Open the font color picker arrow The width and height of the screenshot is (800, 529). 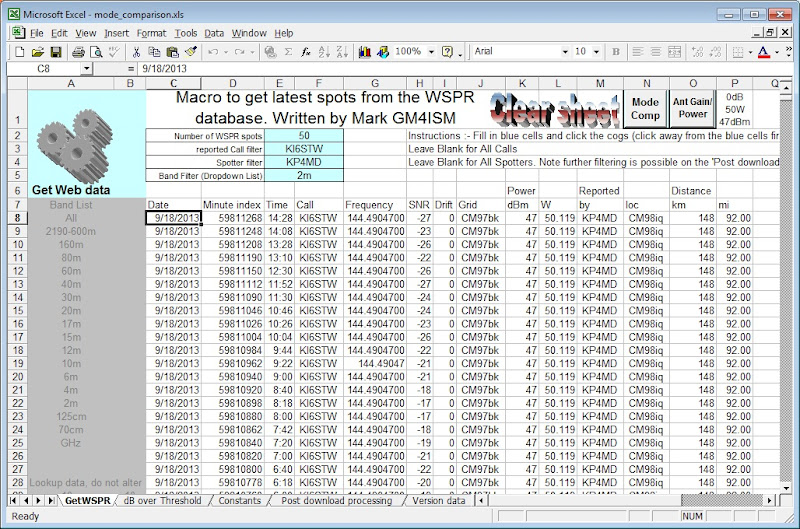pyautogui.click(x=777, y=51)
